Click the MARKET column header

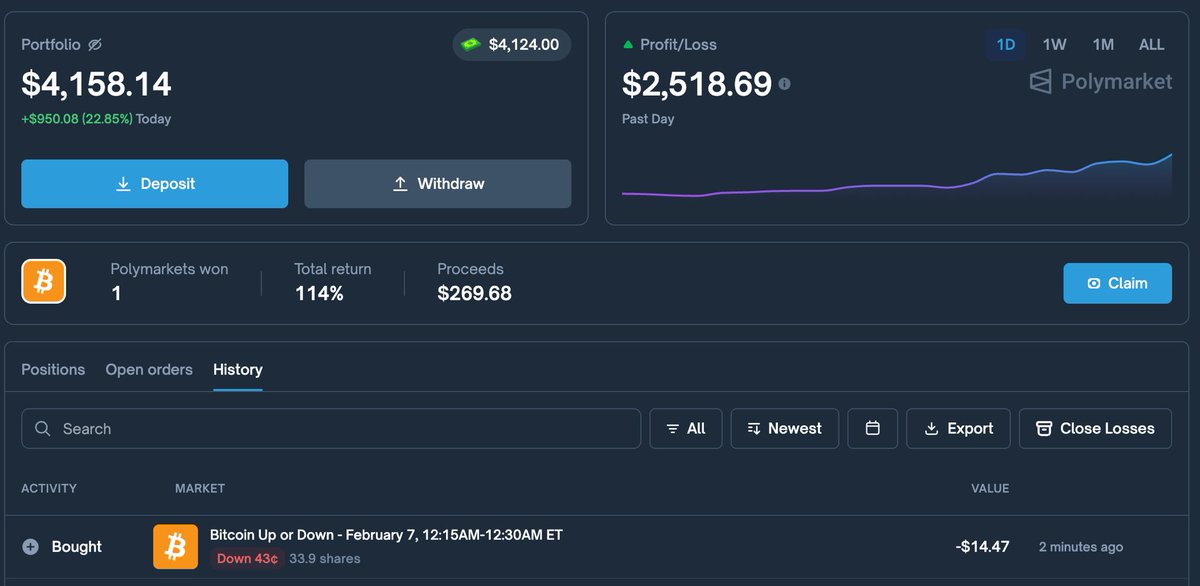pos(200,488)
